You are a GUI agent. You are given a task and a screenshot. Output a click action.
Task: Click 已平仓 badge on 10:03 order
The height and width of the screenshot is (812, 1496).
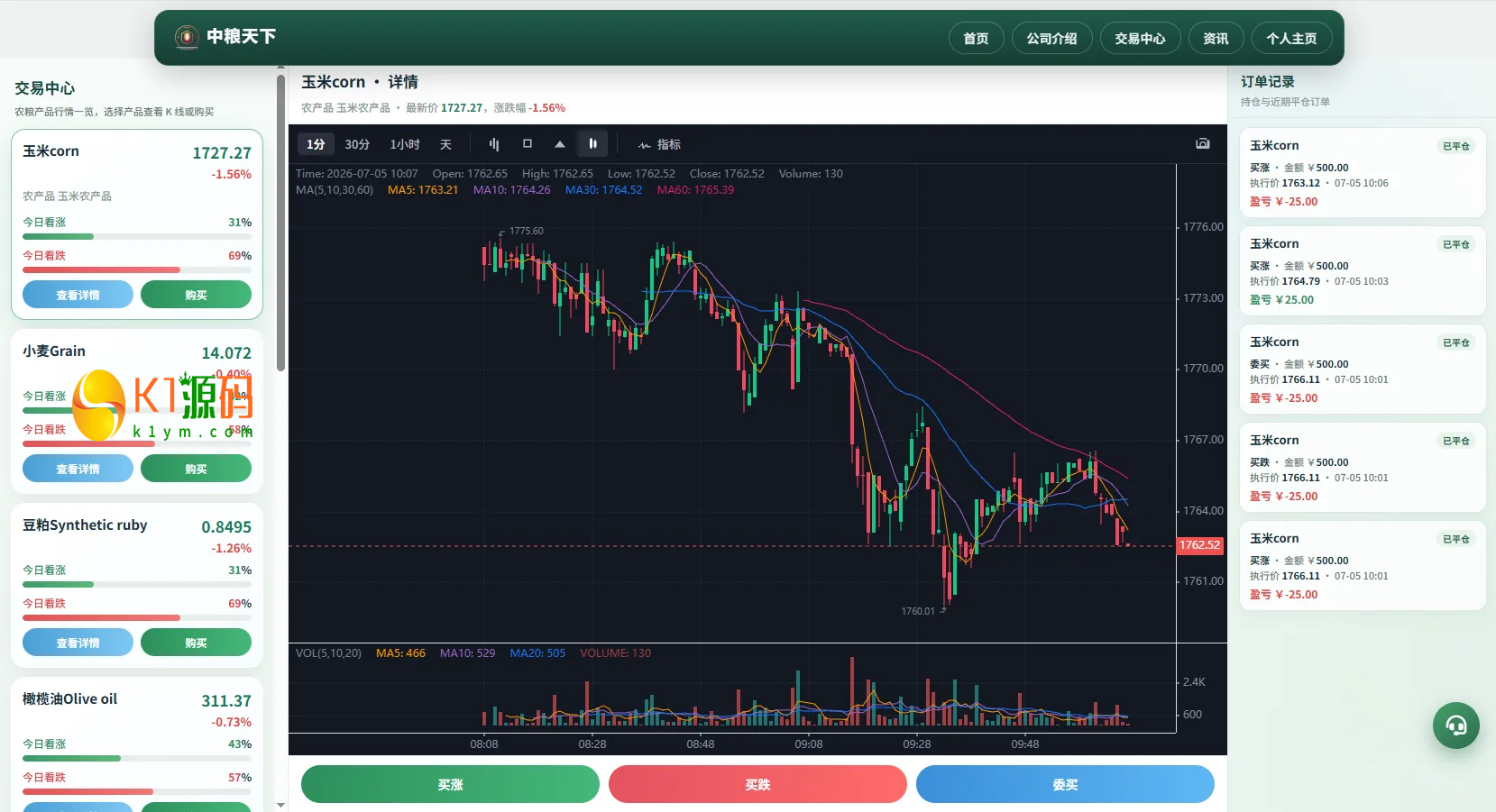1455,244
